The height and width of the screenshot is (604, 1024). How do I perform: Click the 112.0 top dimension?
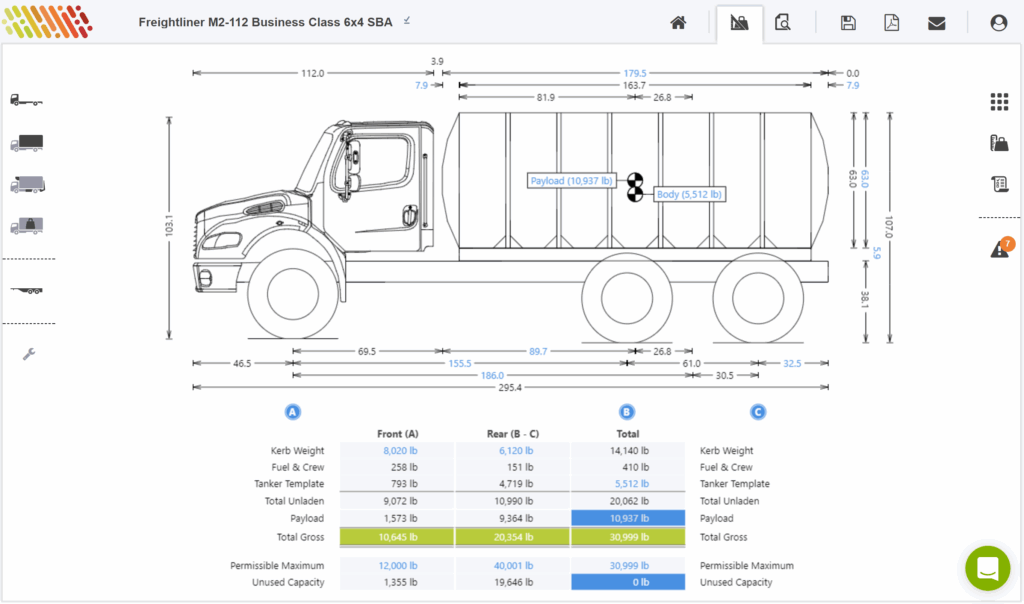[x=312, y=73]
